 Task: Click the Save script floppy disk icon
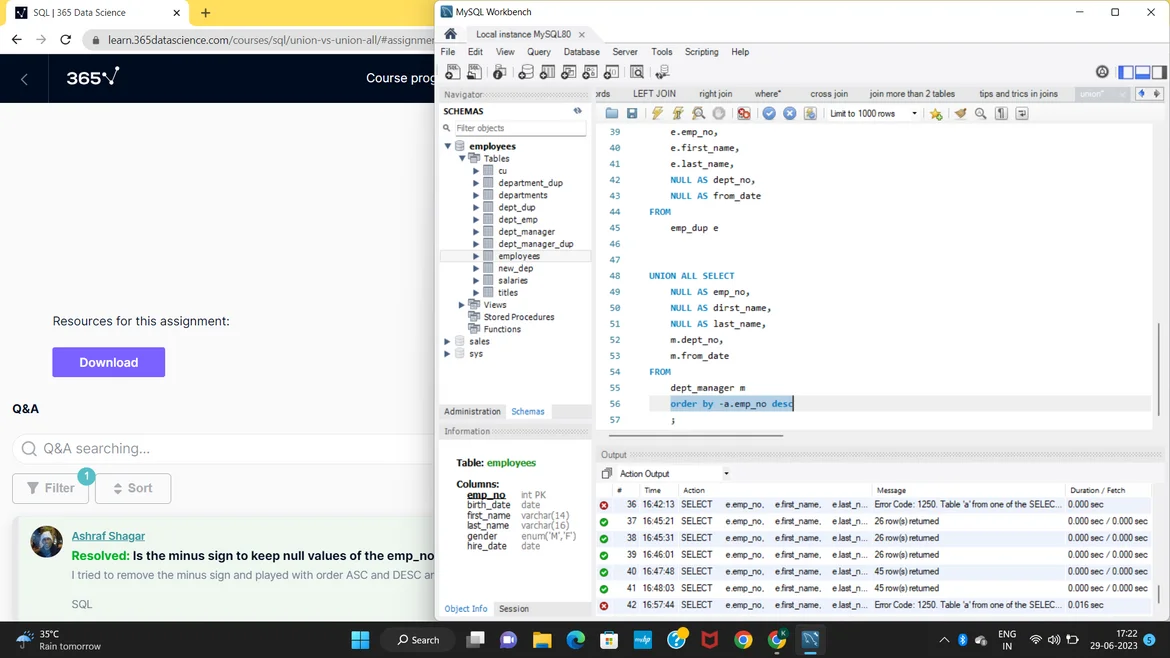(x=632, y=114)
